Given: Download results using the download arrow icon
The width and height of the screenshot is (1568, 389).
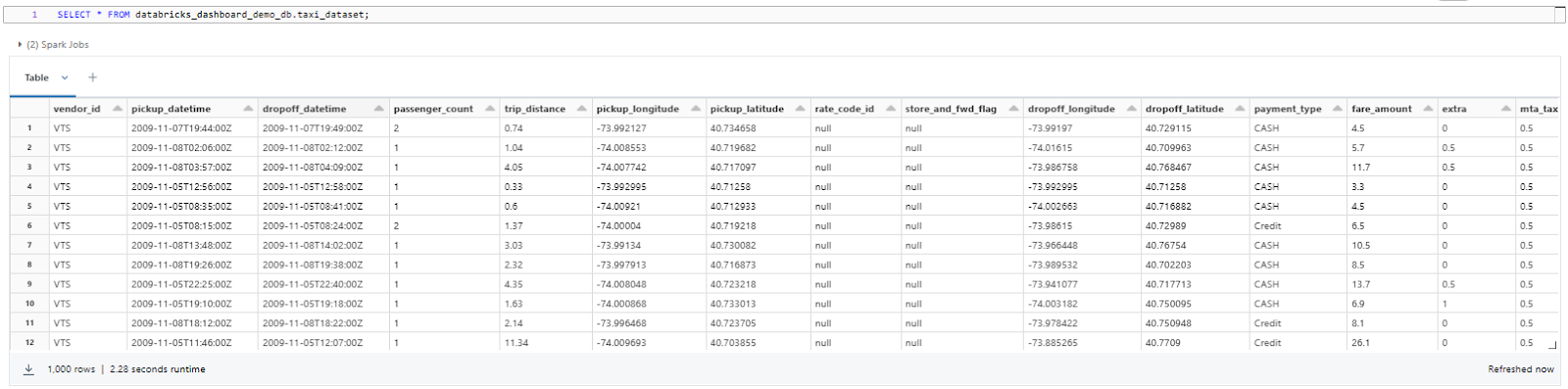Looking at the screenshot, I should pos(28,369).
